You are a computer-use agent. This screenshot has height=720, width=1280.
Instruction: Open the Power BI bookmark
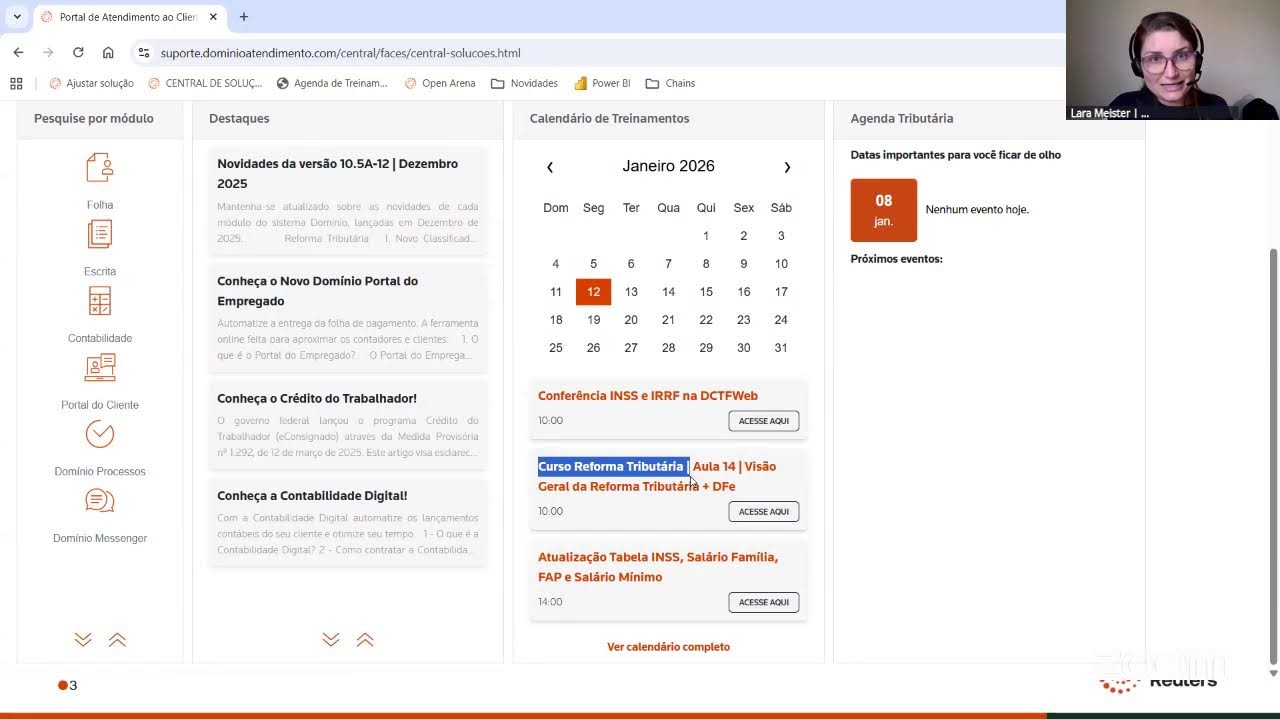coord(602,83)
